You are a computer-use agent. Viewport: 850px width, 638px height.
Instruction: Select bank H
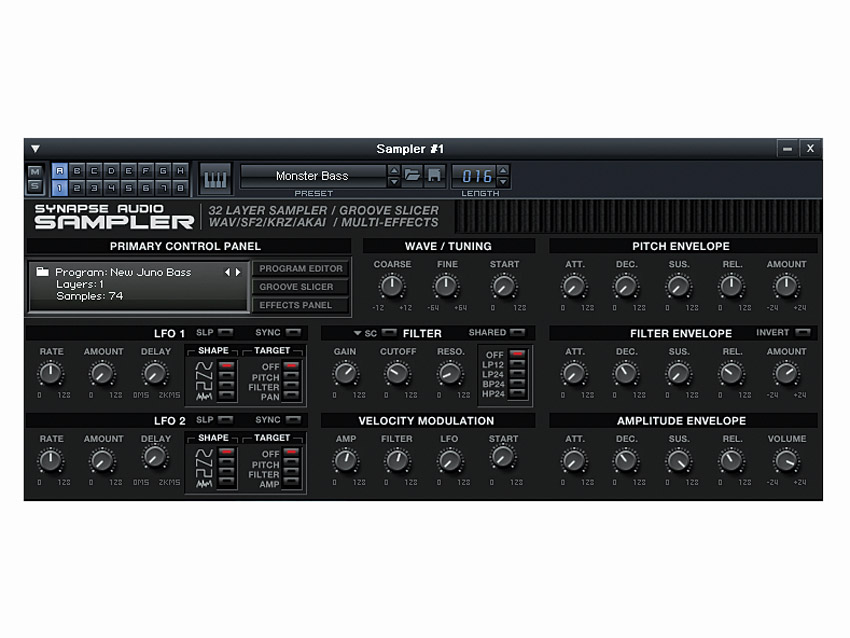pos(181,171)
